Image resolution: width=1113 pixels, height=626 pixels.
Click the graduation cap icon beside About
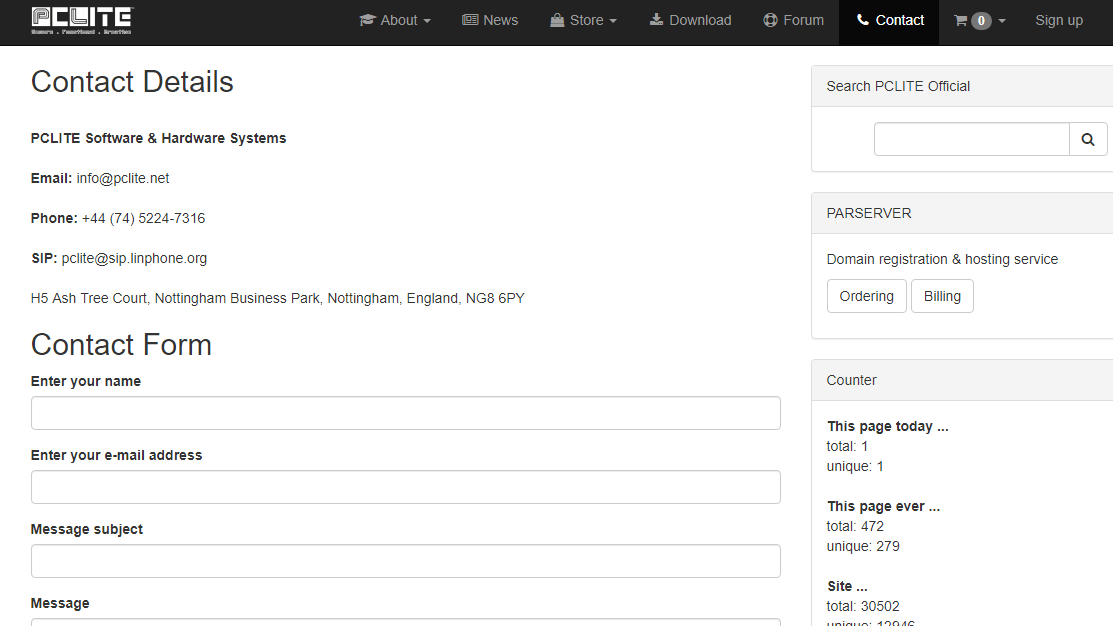pos(367,21)
